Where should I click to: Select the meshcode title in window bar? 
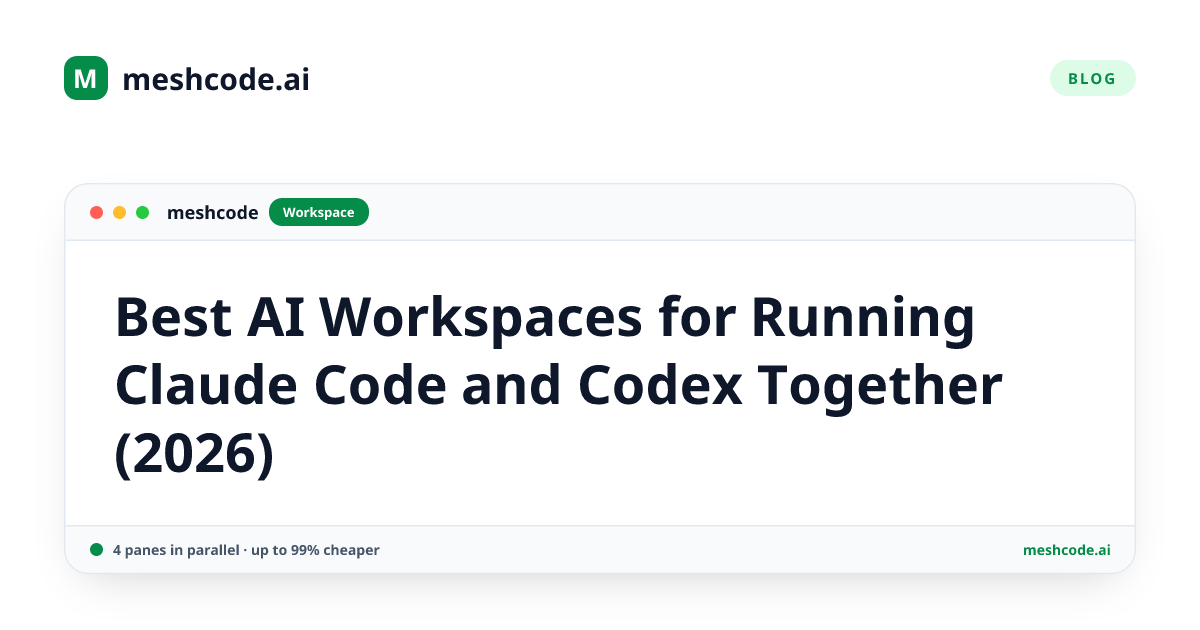pos(212,212)
